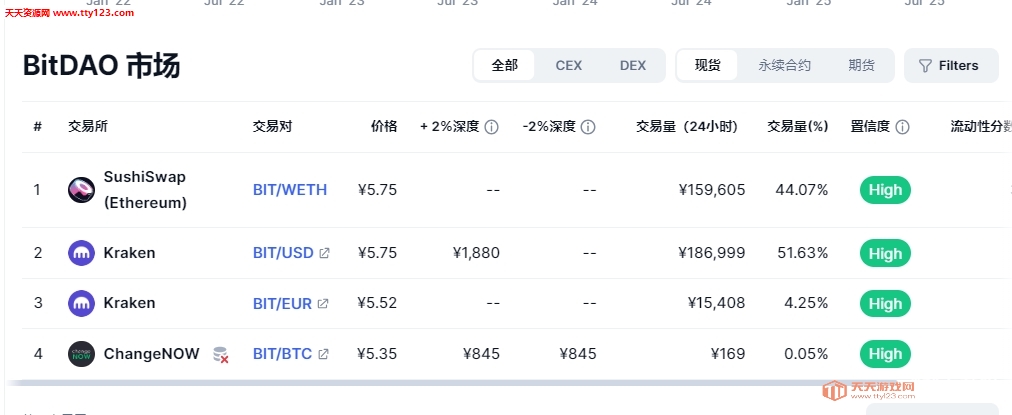Screen dimensions: 1012x415
Task: Open the BIT/WETH trading pair link
Action: (290, 190)
